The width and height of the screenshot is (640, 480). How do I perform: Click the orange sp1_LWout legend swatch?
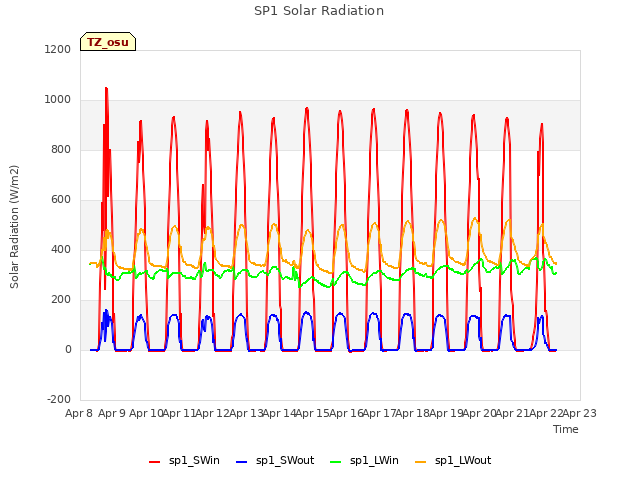coord(420,462)
